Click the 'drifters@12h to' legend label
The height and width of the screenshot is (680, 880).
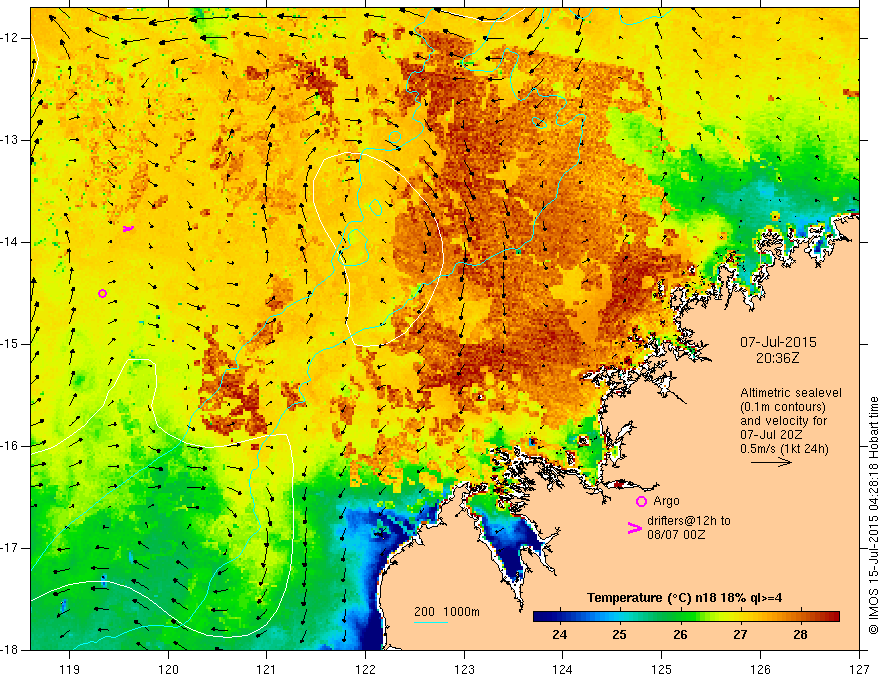click(x=689, y=521)
